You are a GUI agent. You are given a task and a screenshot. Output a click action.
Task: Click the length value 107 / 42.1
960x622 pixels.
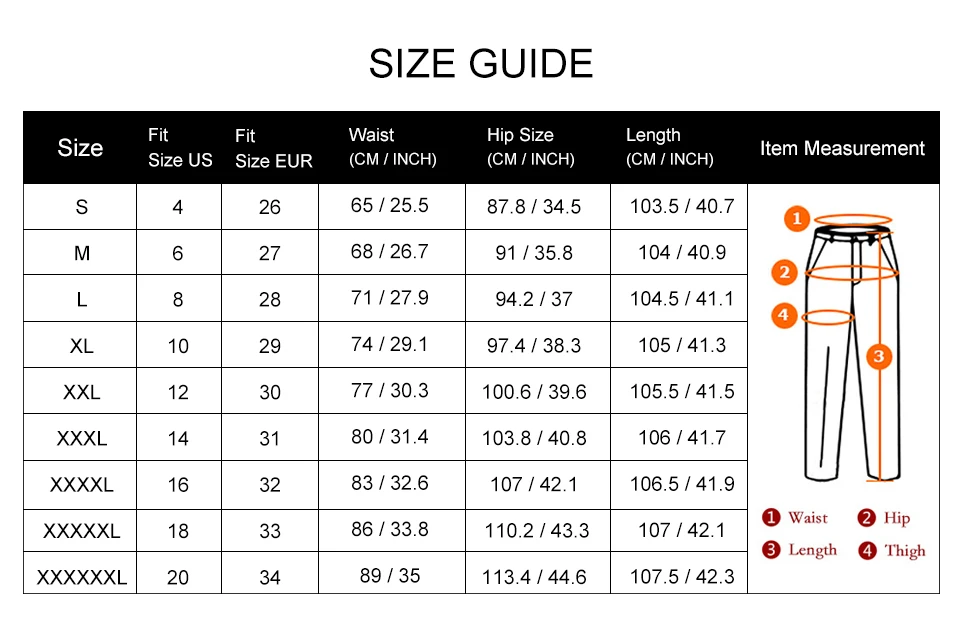(681, 530)
